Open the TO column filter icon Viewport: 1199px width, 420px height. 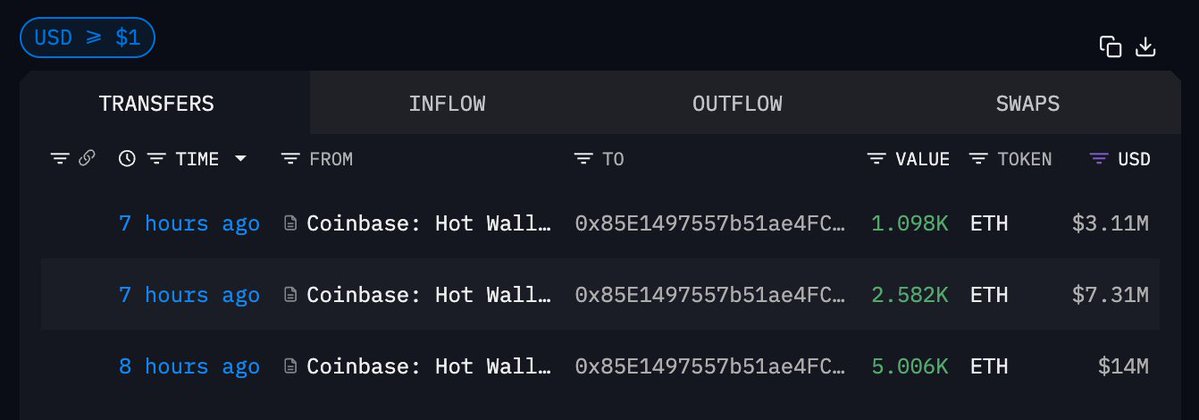tap(584, 159)
